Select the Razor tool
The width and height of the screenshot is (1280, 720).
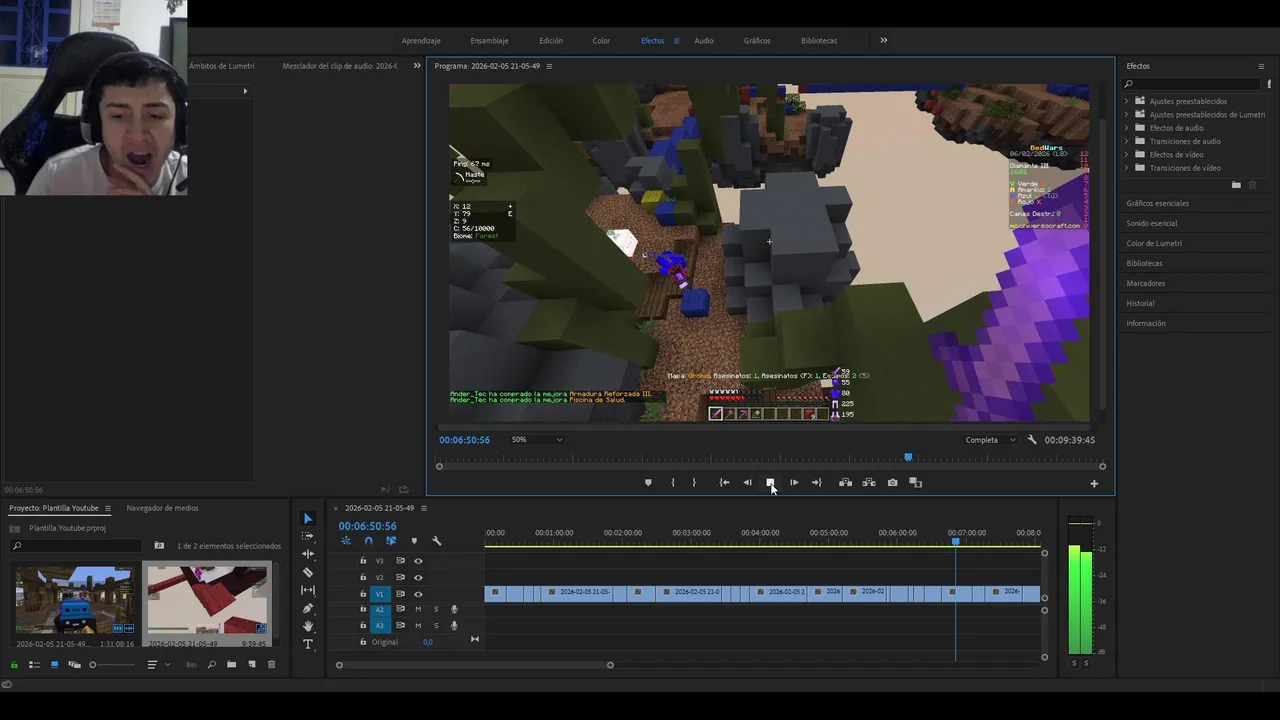(x=308, y=572)
